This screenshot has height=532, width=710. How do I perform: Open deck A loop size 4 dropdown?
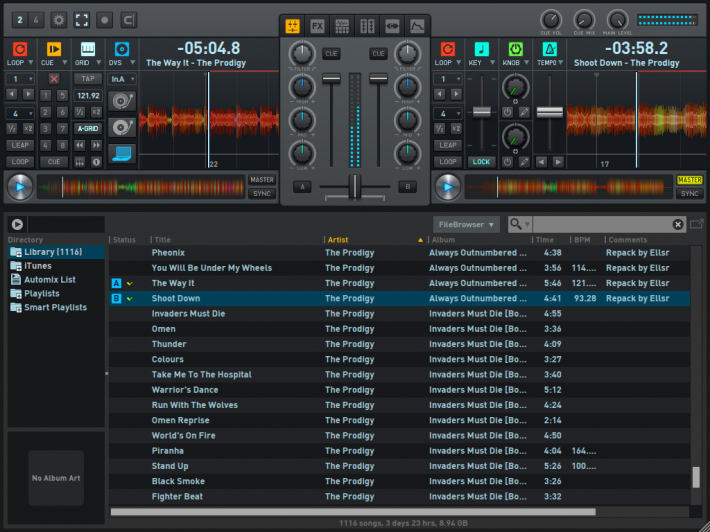20,113
